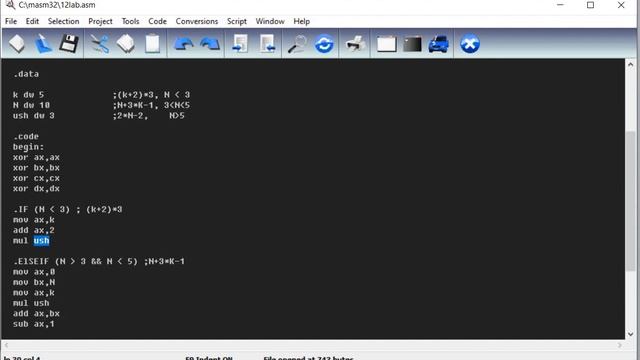Undo the last edit with the left arrow icon

tap(184, 44)
